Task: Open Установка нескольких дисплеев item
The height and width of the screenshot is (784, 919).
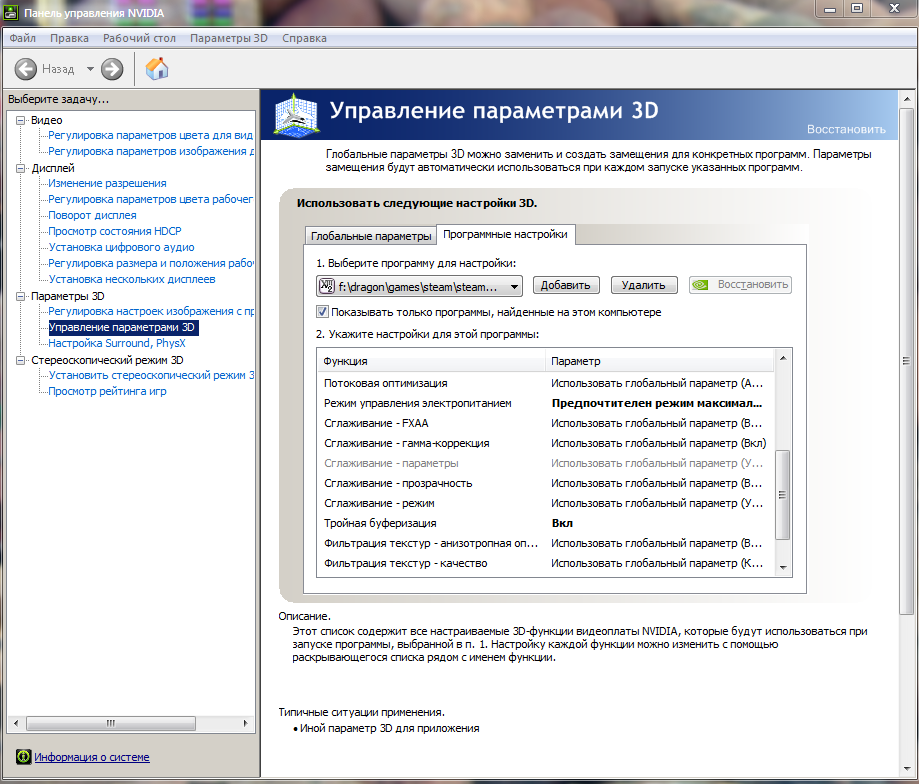Action: click(132, 279)
